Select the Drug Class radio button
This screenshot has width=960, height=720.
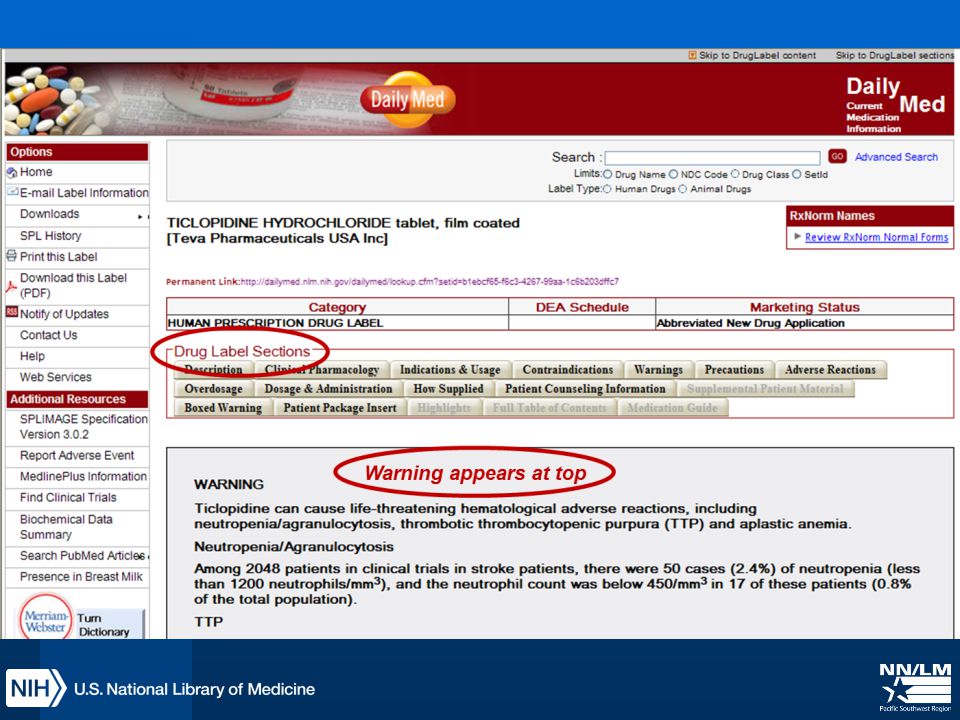[x=735, y=174]
